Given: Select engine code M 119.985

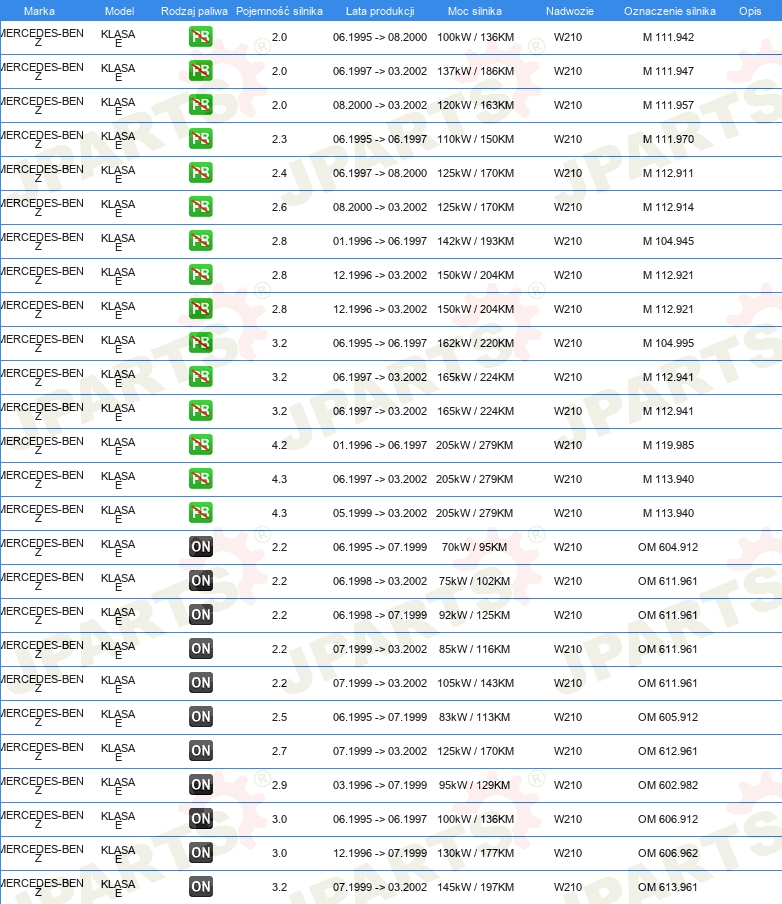Looking at the screenshot, I should [668, 445].
